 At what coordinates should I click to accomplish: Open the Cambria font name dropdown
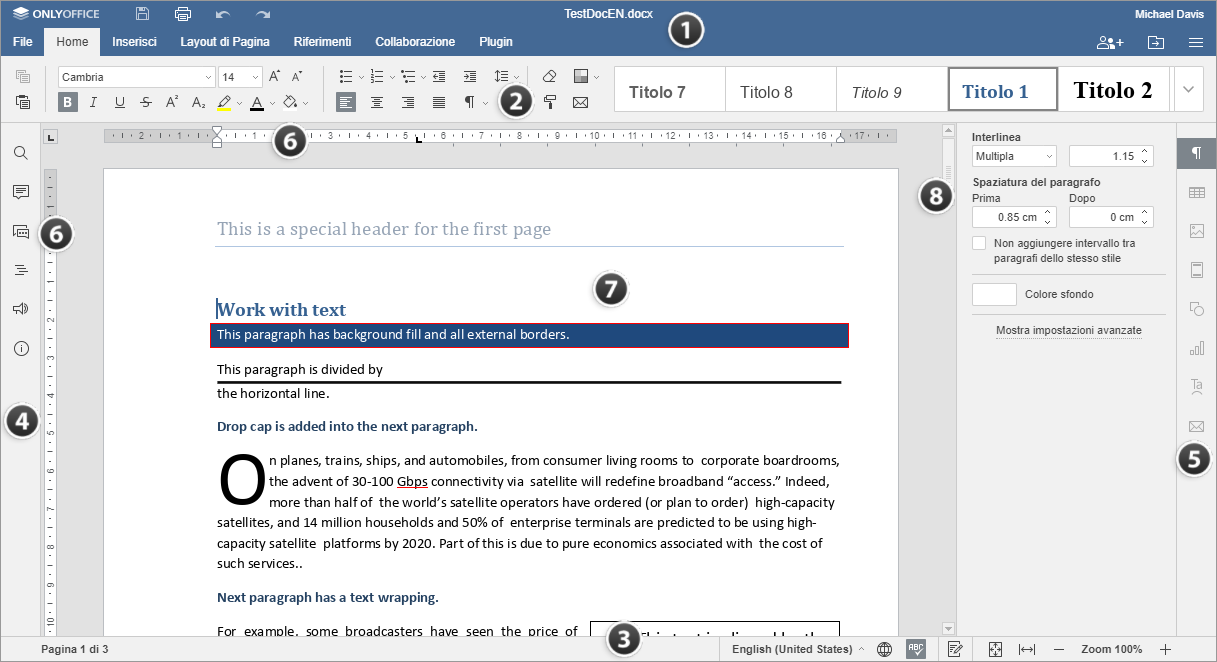(209, 77)
